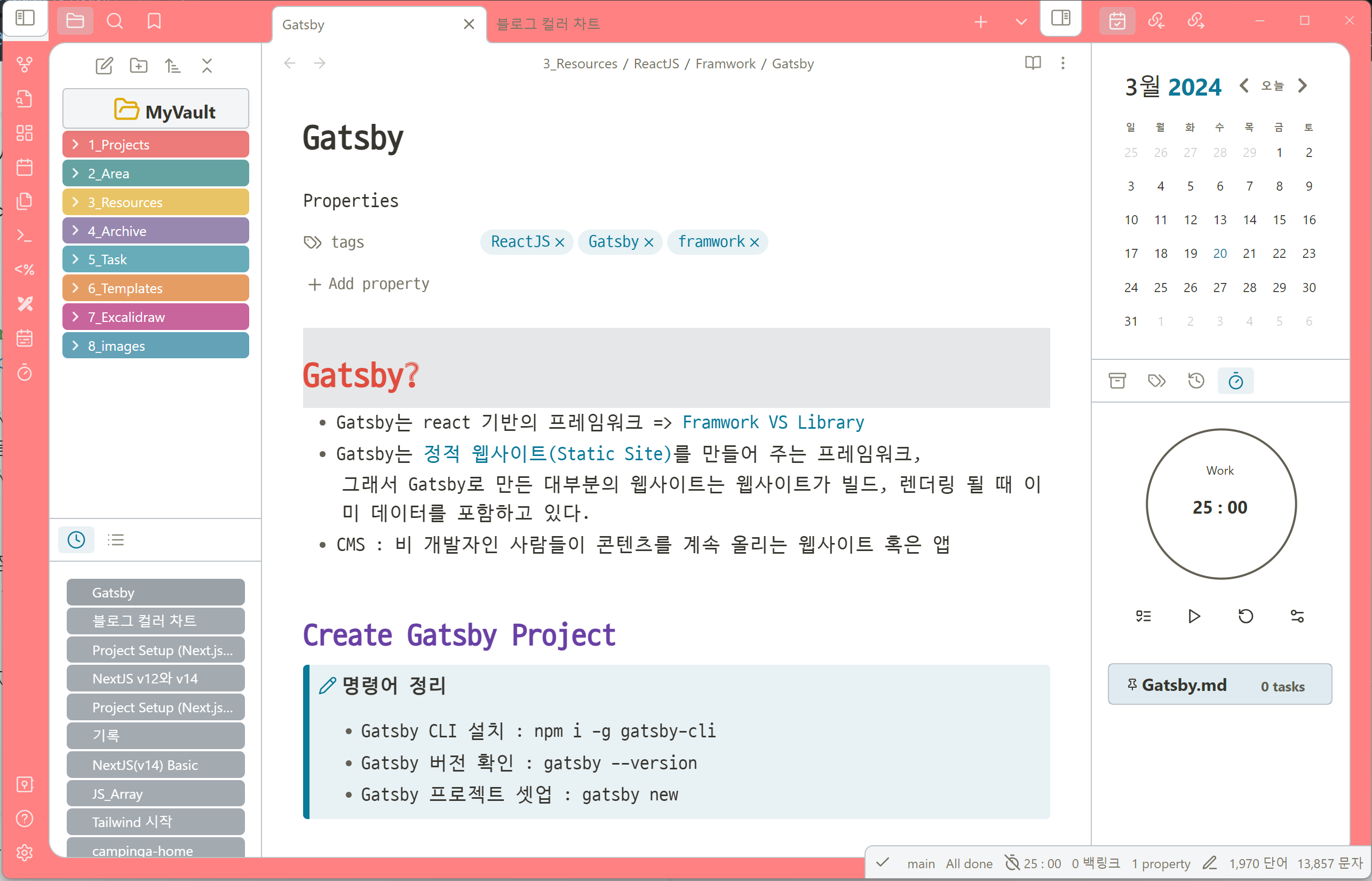Viewport: 1372px width, 881px height.
Task: Click the templater <% ribbon icon
Action: (25, 270)
